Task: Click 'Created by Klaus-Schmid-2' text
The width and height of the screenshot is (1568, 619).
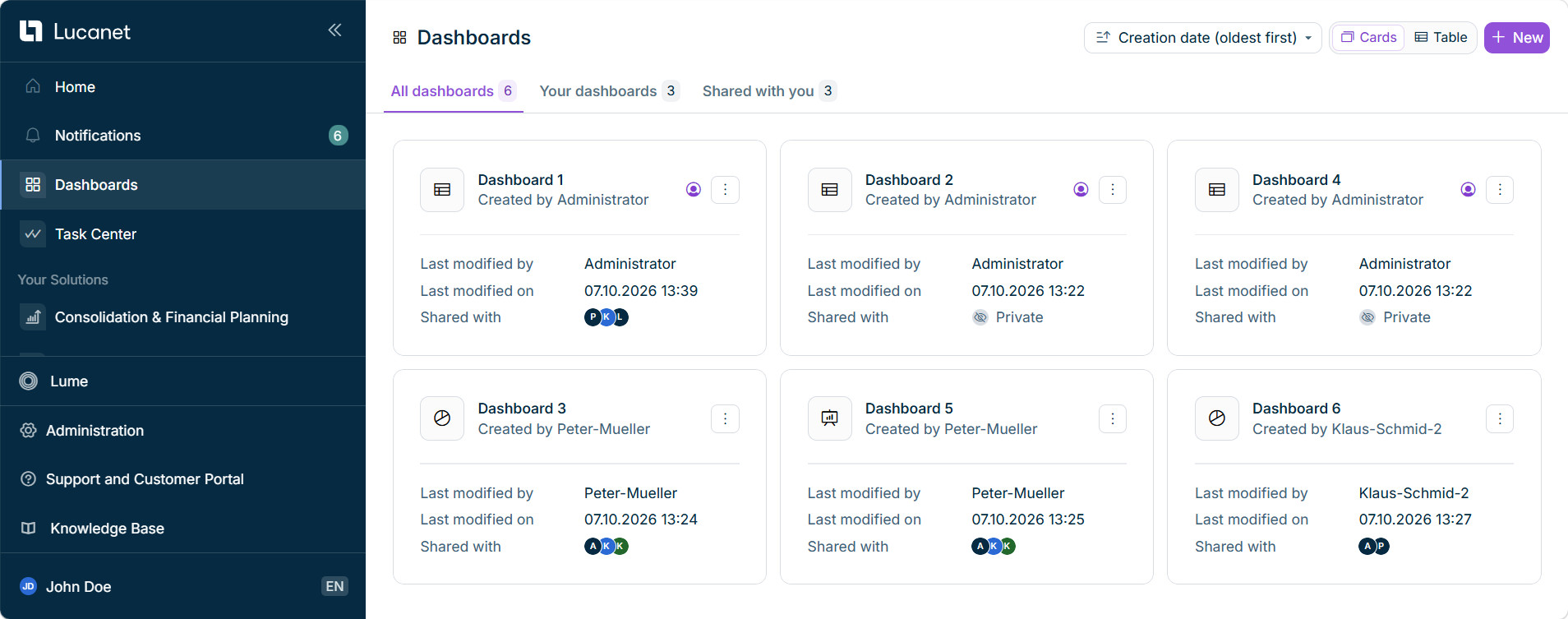Action: pyautogui.click(x=1347, y=429)
